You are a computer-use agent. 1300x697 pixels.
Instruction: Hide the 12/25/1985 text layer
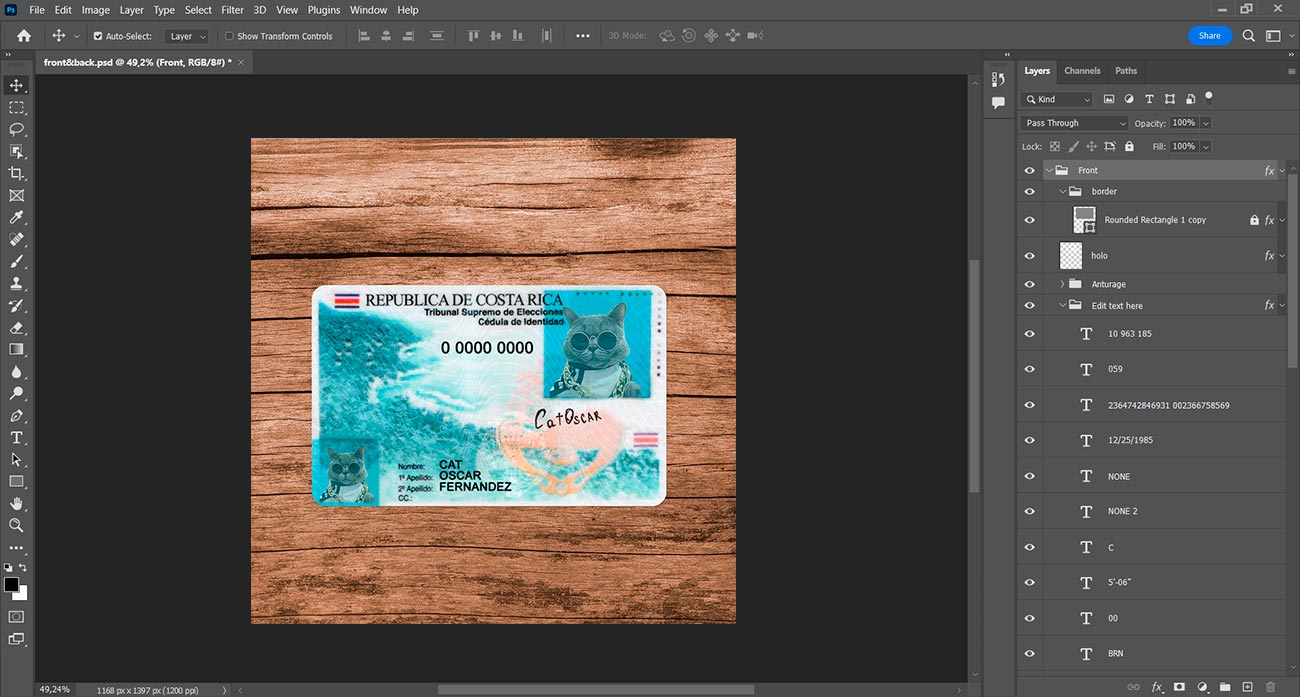[x=1030, y=440]
